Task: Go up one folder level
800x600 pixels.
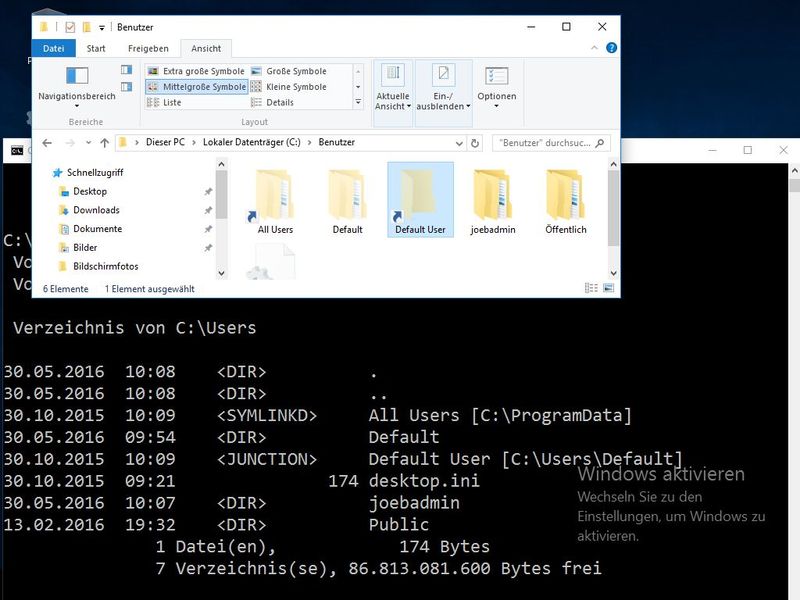Action: pos(104,143)
